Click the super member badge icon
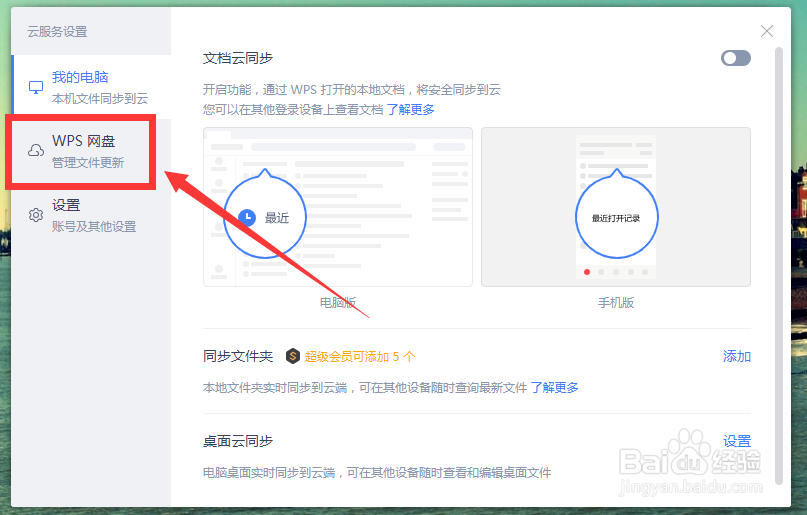The height and width of the screenshot is (515, 807). [293, 356]
